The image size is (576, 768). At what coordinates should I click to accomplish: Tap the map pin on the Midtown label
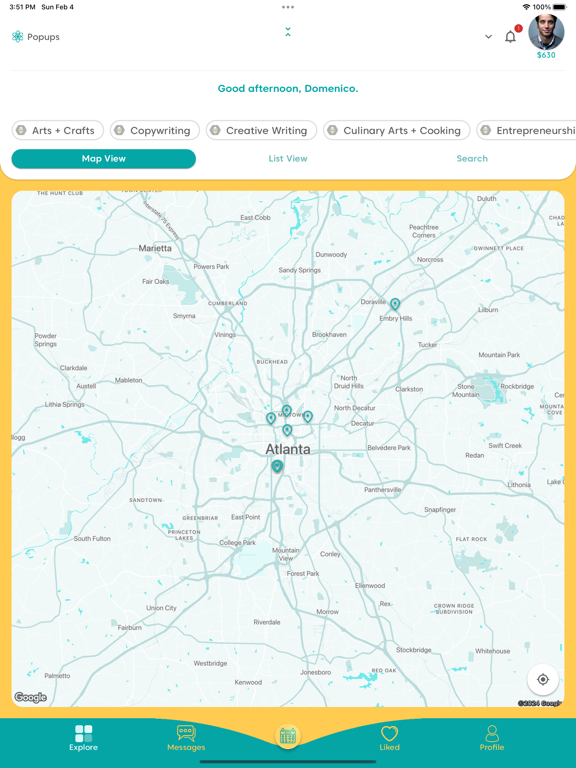click(x=287, y=411)
